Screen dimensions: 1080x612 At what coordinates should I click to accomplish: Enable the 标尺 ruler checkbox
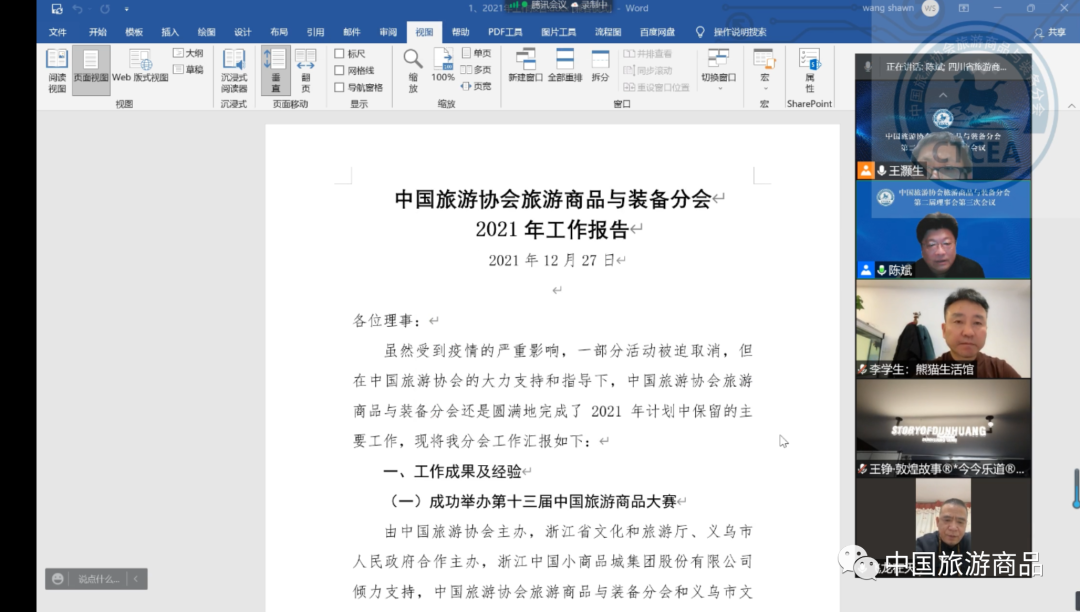click(x=339, y=54)
